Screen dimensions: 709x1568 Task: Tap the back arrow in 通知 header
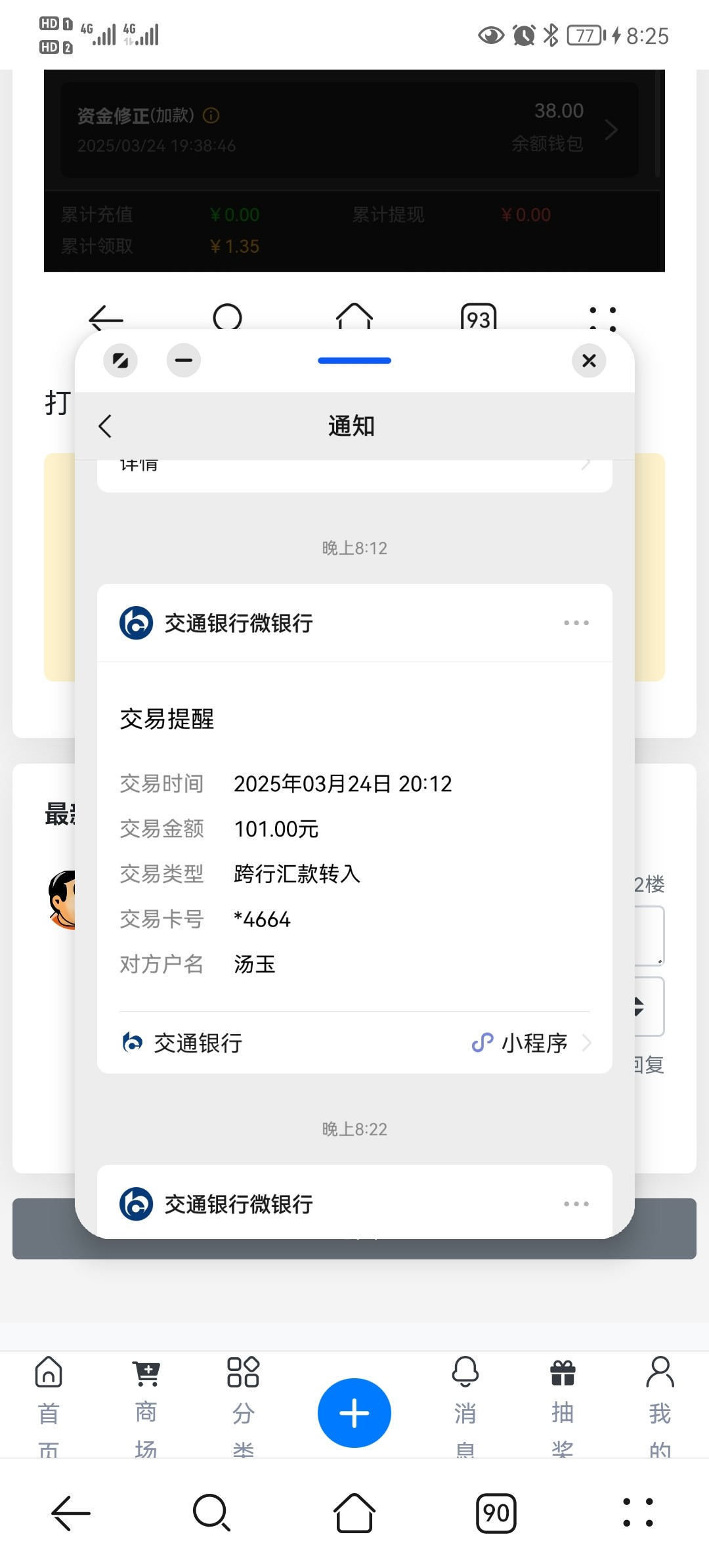point(105,426)
